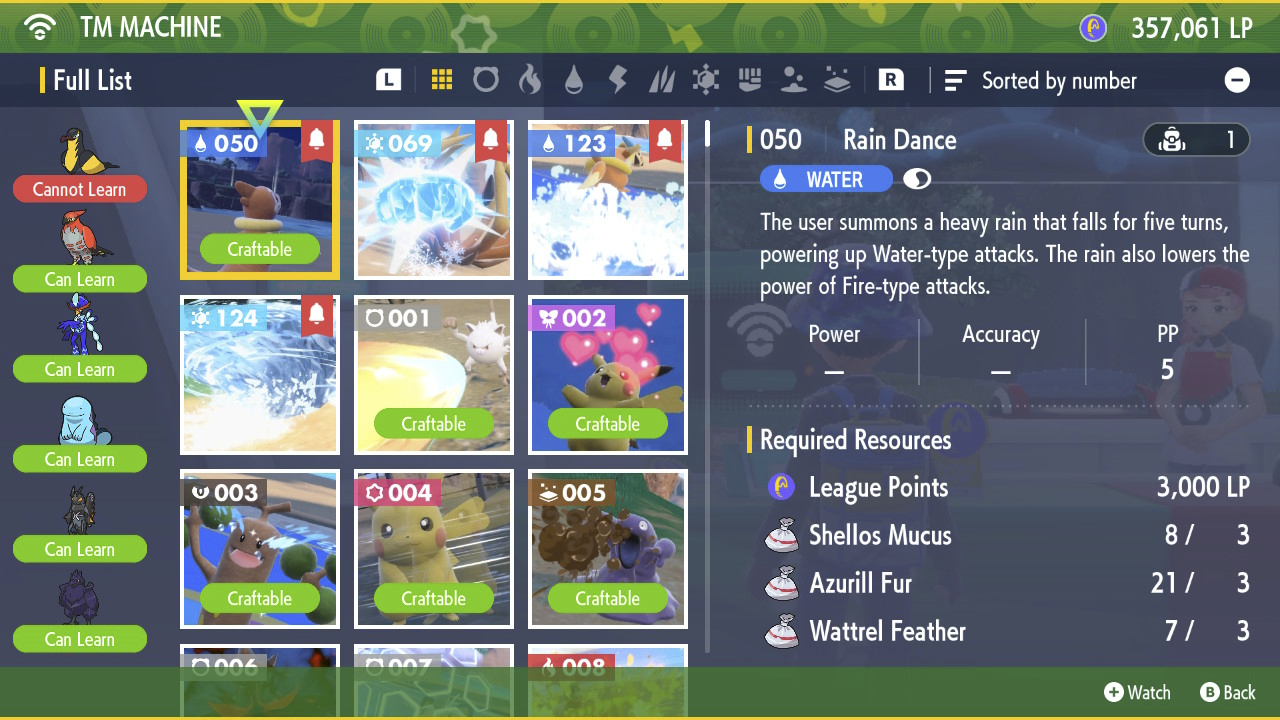1280x720 pixels.
Task: Click the TM MACHINE title
Action: point(151,28)
